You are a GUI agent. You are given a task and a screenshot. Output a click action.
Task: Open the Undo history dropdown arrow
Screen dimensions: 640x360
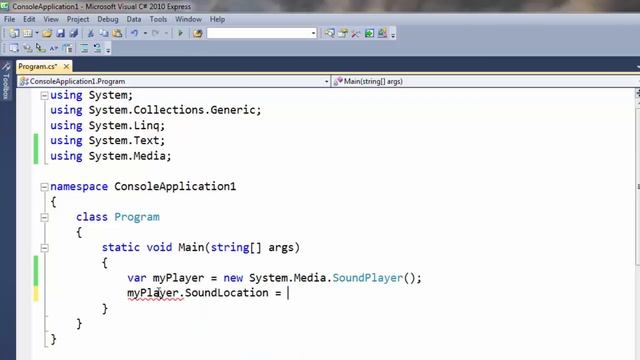145,33
